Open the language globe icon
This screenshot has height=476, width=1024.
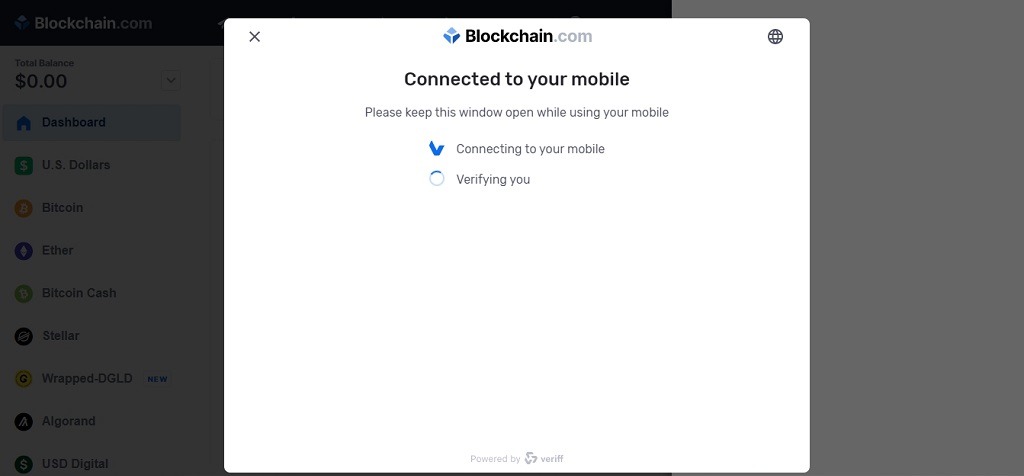click(775, 37)
